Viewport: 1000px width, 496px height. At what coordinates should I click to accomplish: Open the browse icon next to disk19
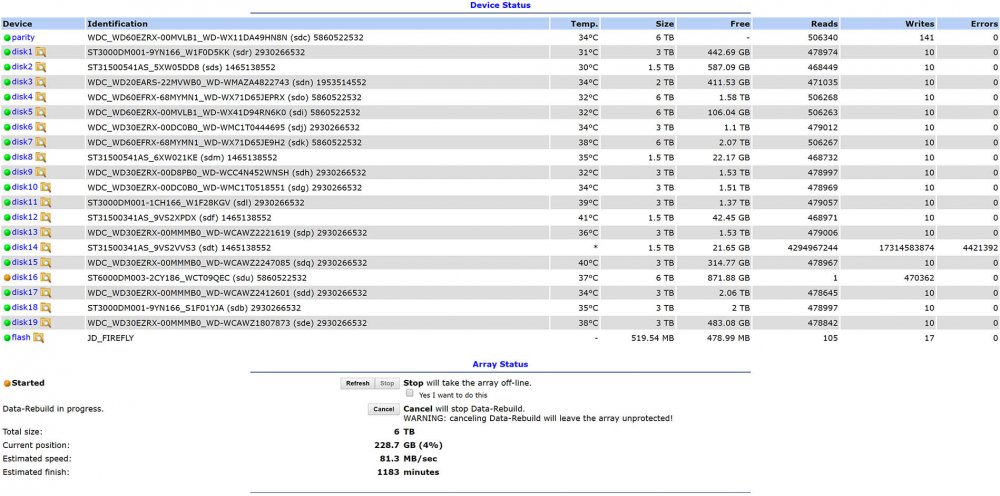(x=46, y=323)
